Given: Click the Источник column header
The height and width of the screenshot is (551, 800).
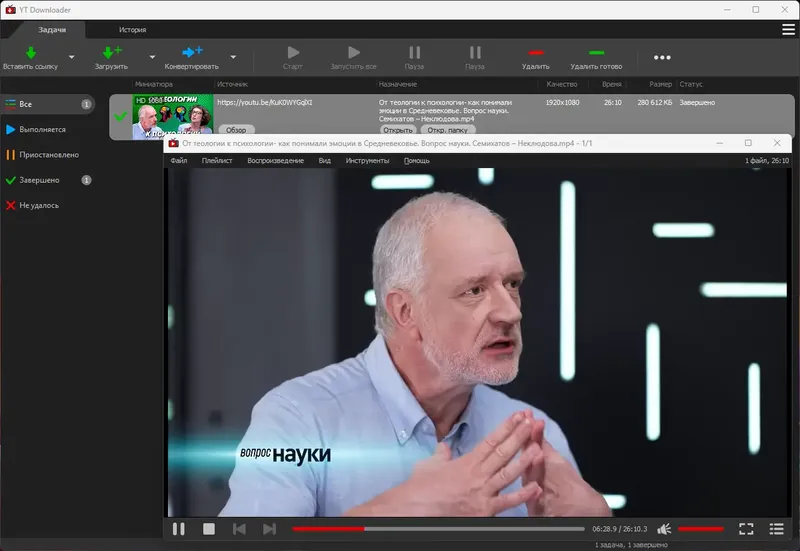Looking at the screenshot, I should pyautogui.click(x=233, y=84).
